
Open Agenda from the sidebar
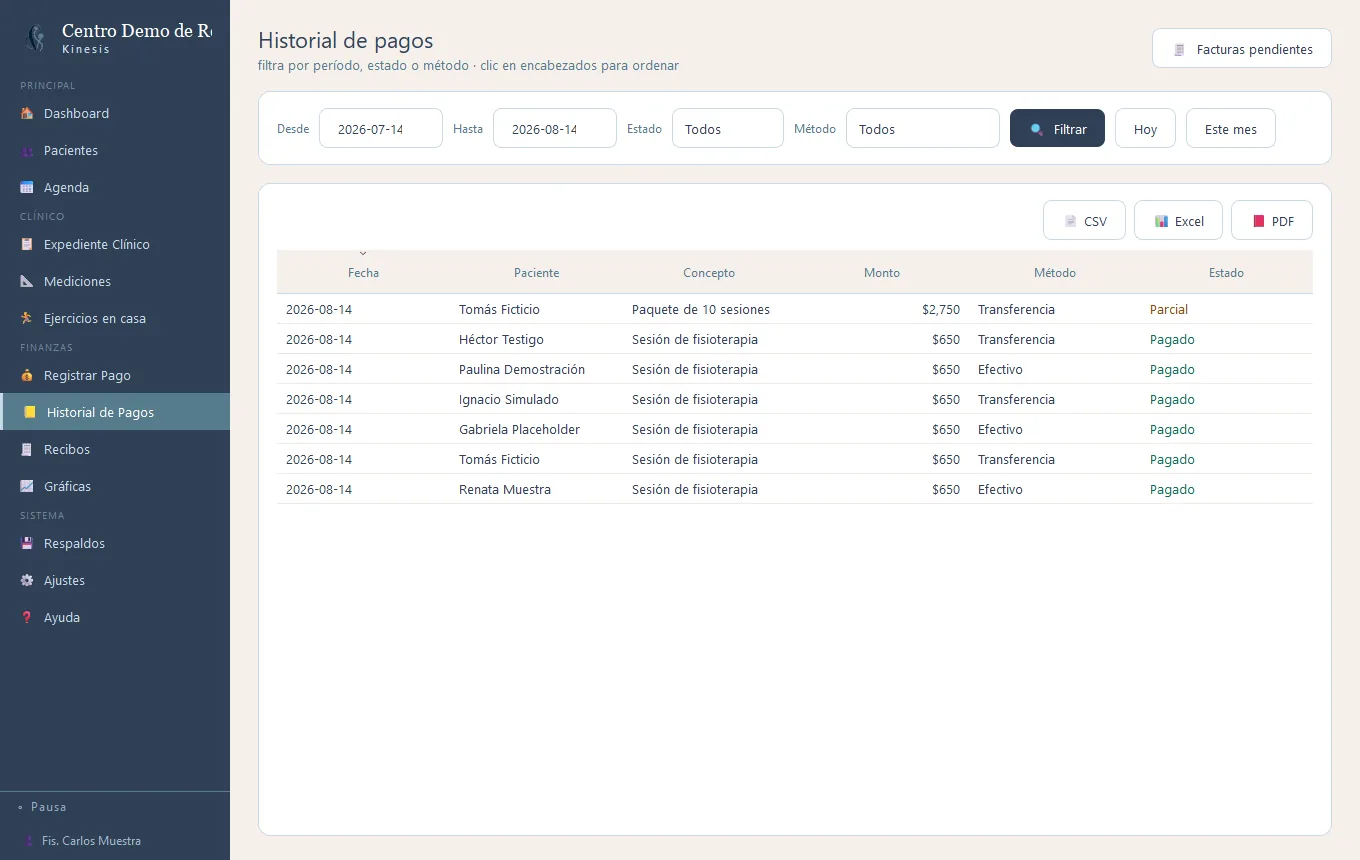click(x=115, y=187)
